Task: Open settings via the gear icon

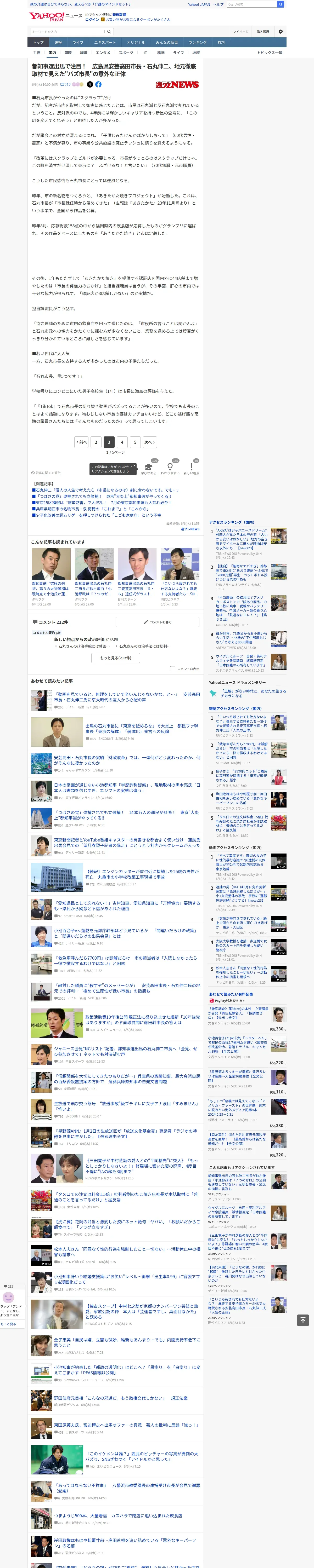Action: [x=281, y=32]
